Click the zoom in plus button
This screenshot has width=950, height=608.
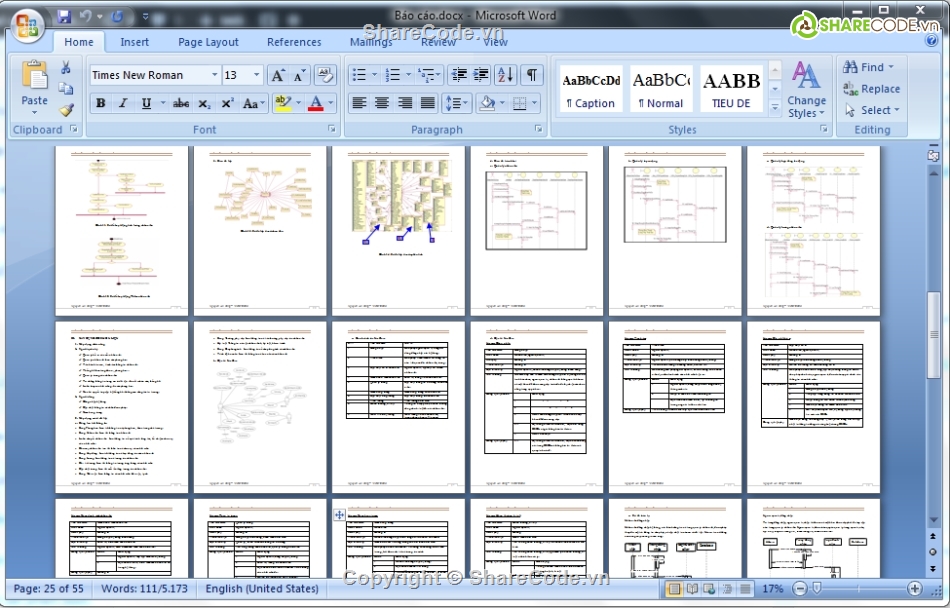pyautogui.click(x=915, y=589)
